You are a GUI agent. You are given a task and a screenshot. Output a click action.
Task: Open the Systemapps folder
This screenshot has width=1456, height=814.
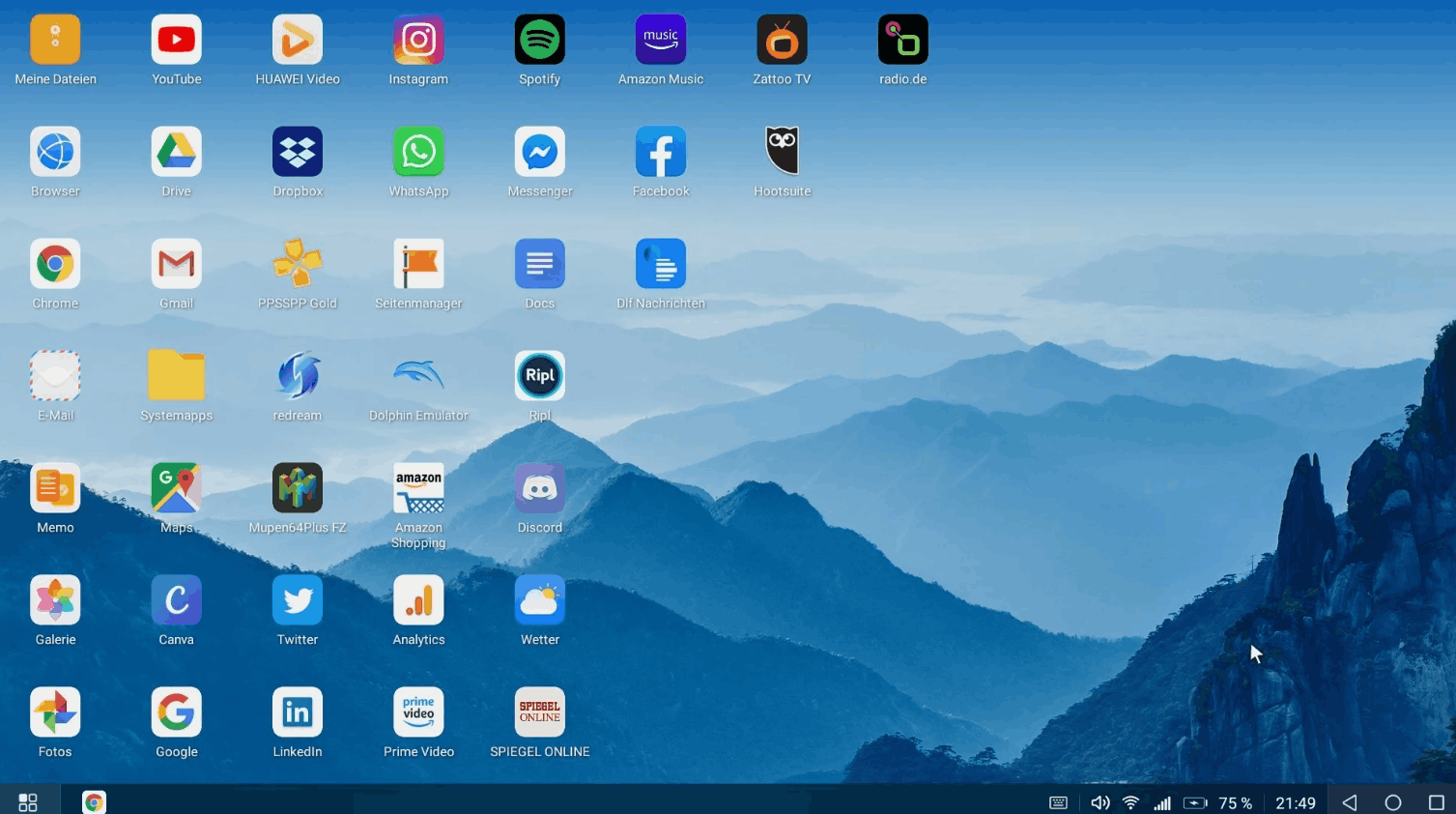point(177,376)
